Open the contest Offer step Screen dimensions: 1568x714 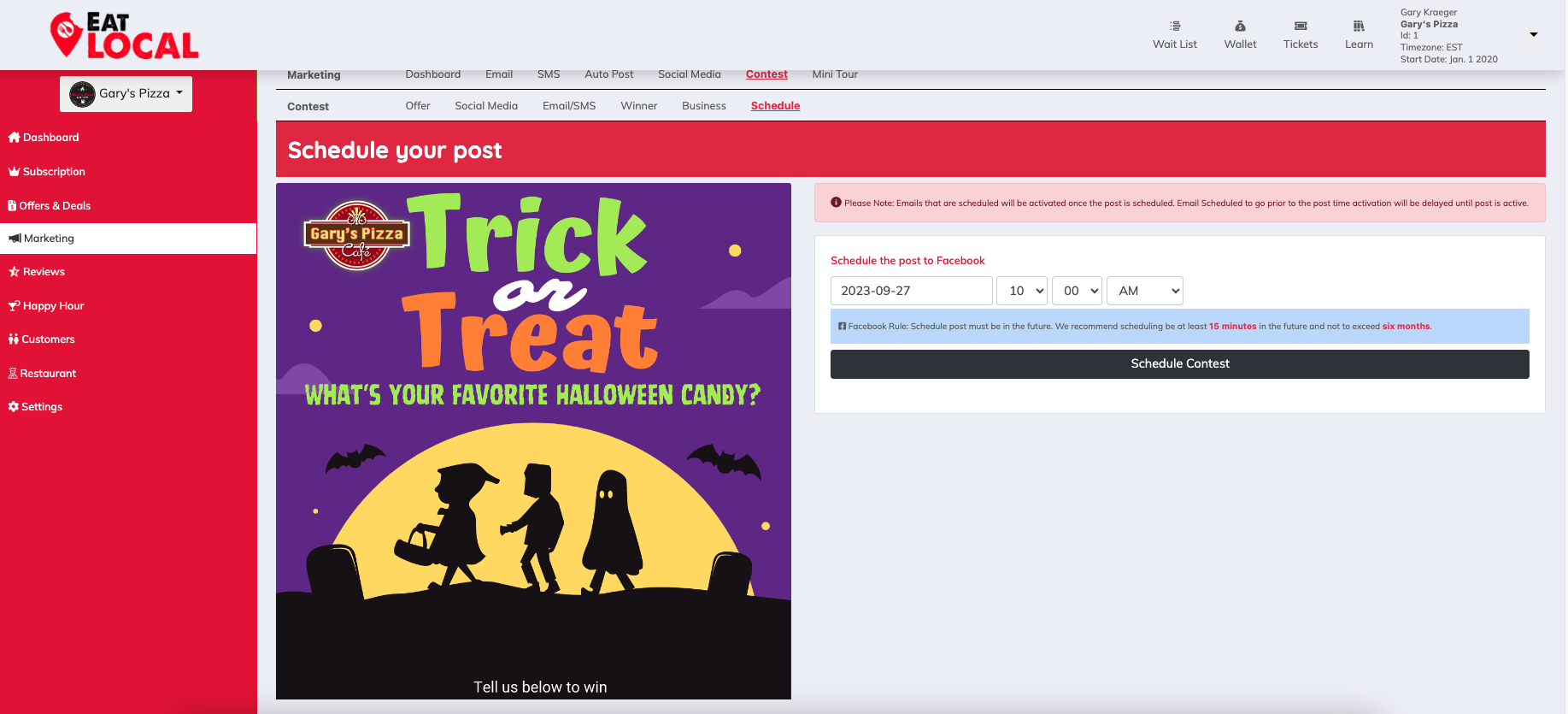(418, 106)
